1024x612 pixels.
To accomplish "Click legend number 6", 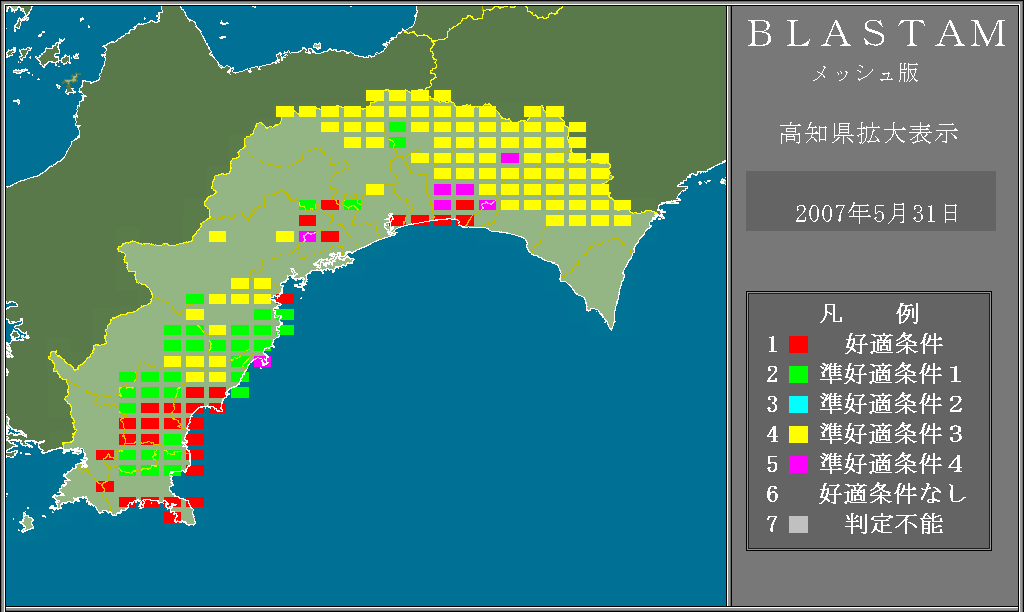I will pos(772,494).
